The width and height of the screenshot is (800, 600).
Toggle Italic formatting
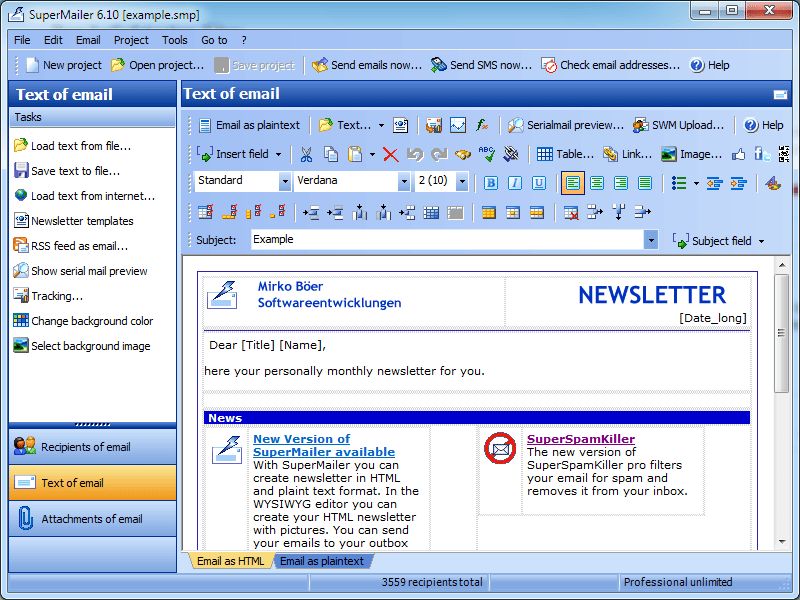(x=515, y=183)
